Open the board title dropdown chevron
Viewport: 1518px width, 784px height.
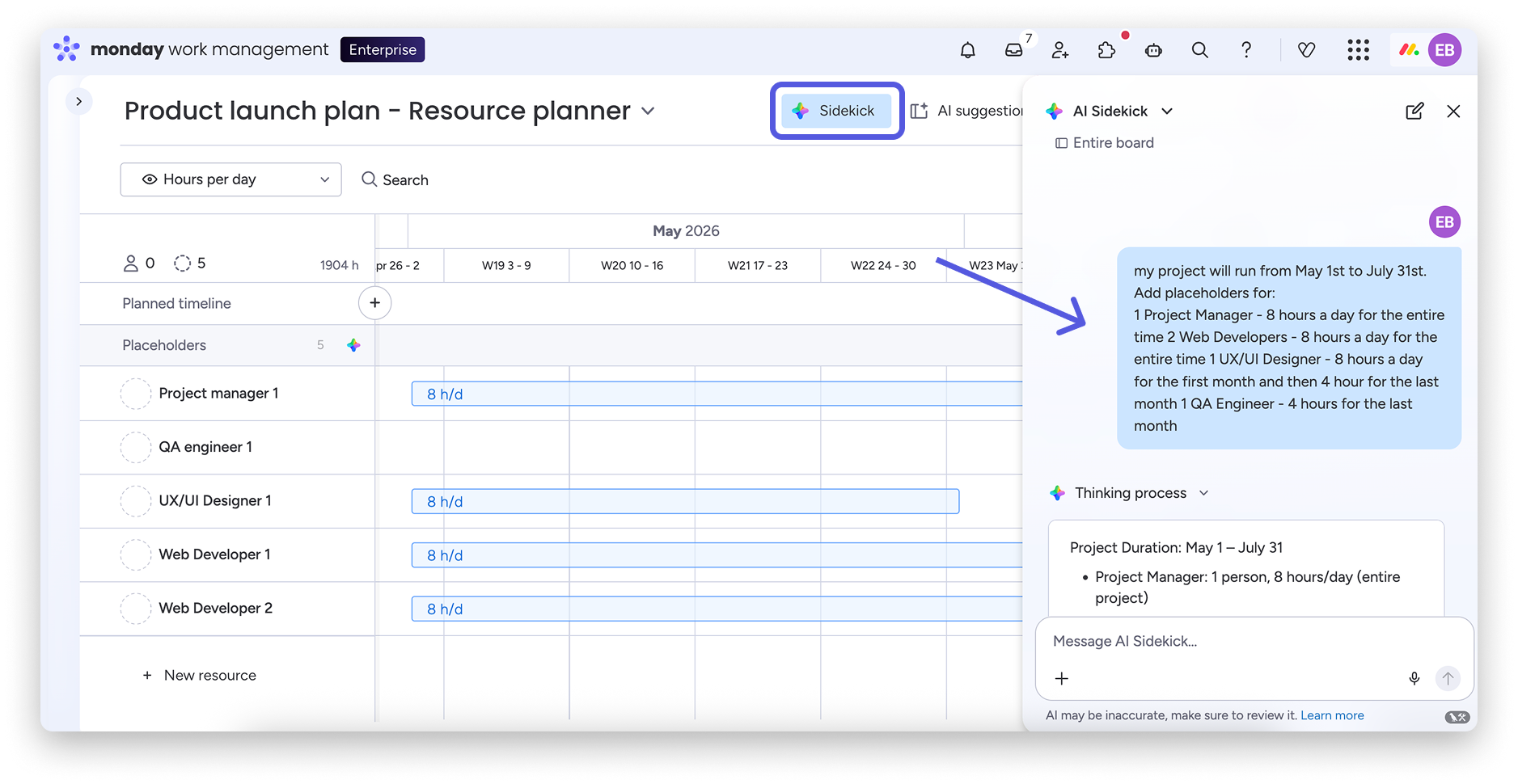(648, 111)
